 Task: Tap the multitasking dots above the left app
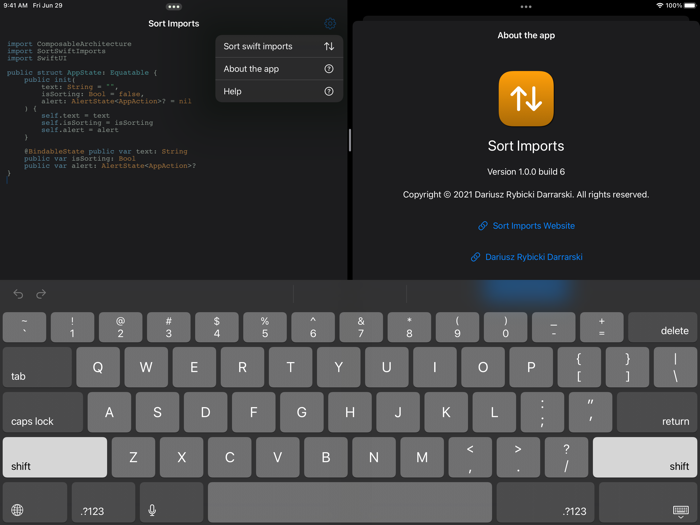click(174, 7)
